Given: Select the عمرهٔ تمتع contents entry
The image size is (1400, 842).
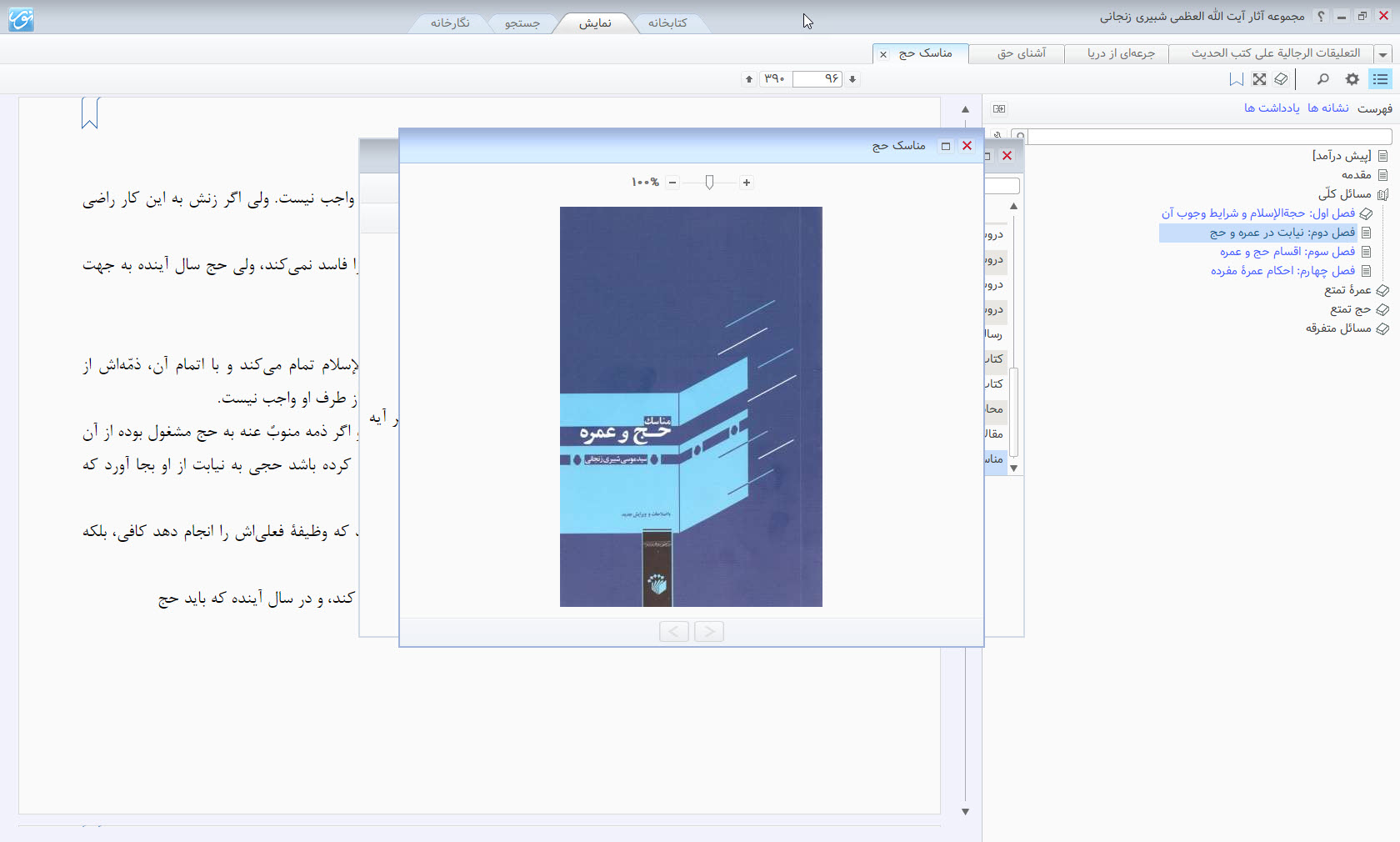Looking at the screenshot, I should click(1348, 290).
